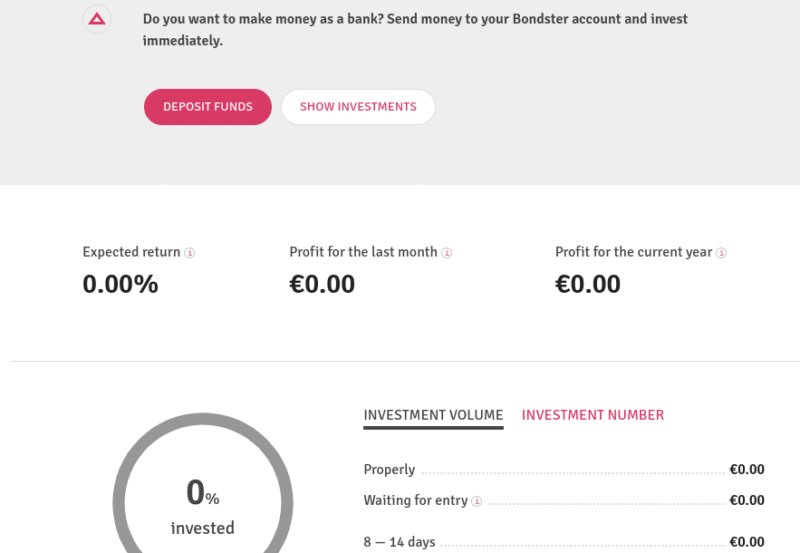Click the Expected return label text
The width and height of the screenshot is (800, 553).
click(132, 252)
